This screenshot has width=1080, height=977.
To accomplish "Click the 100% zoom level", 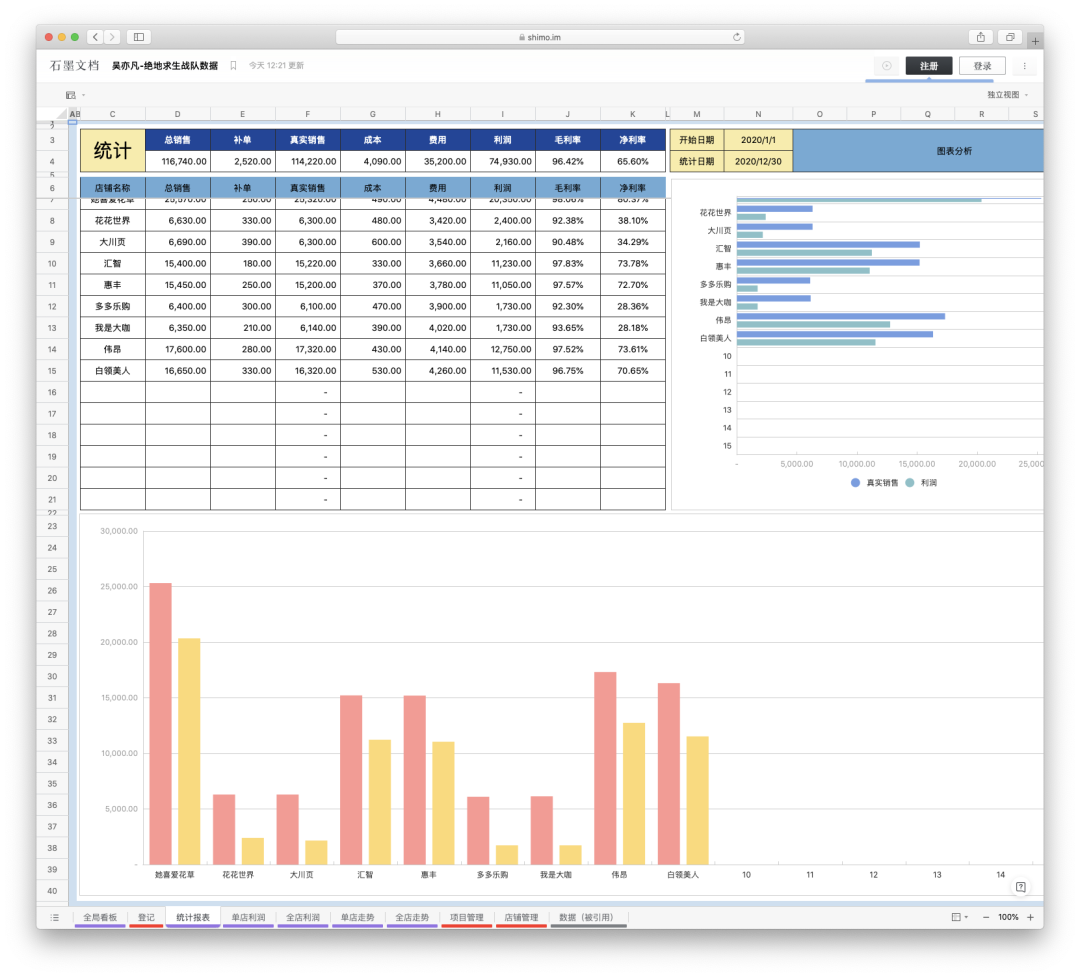I will pyautogui.click(x=1008, y=917).
